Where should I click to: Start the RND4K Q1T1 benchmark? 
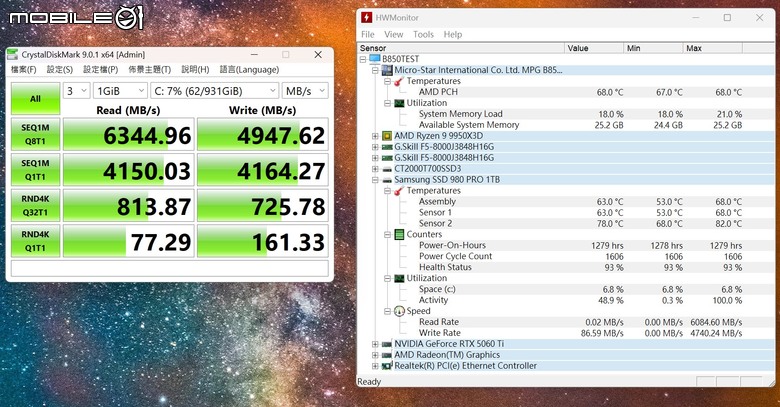pyautogui.click(x=35, y=241)
